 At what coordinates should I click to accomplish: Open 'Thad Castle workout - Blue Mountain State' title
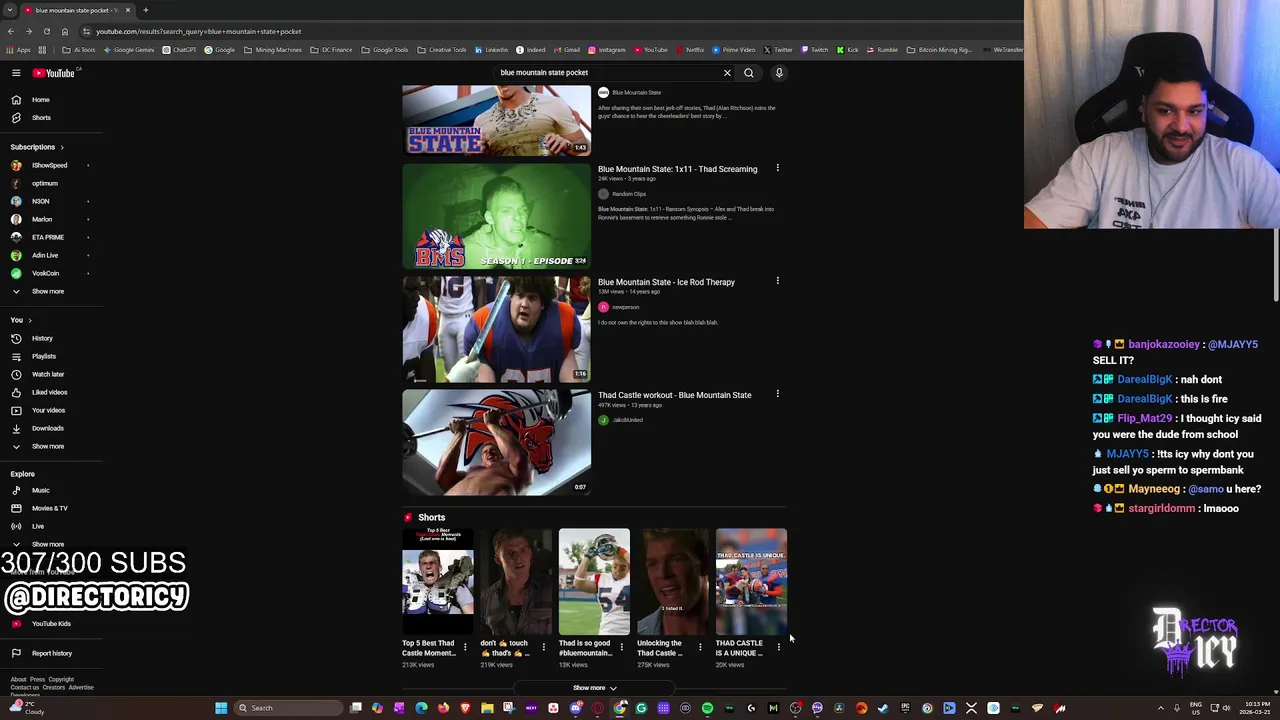click(x=674, y=395)
